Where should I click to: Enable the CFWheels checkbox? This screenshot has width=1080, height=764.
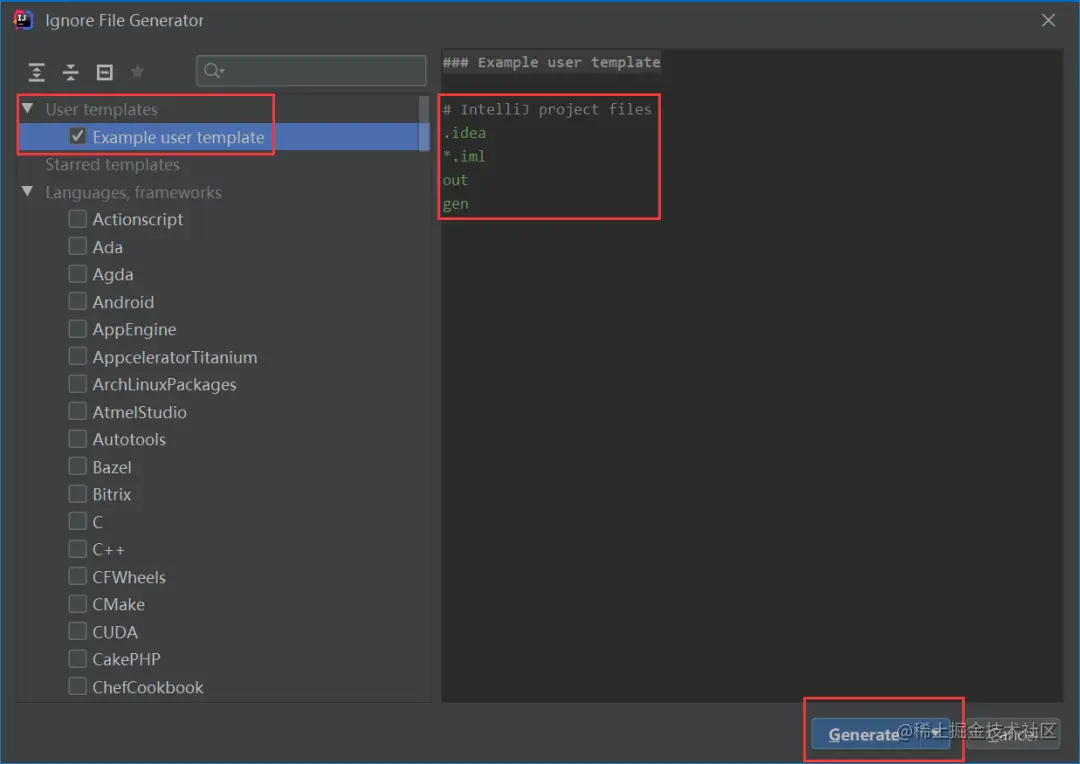[77, 577]
